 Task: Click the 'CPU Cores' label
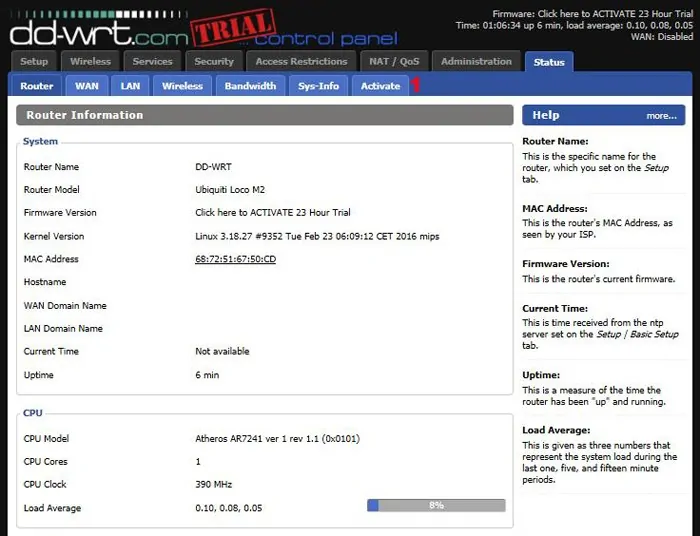(46, 461)
